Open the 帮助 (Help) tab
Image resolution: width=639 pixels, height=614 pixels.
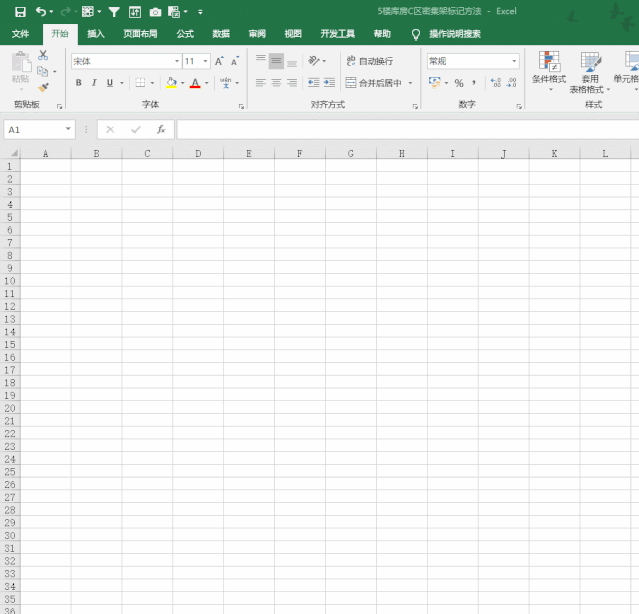pos(382,34)
